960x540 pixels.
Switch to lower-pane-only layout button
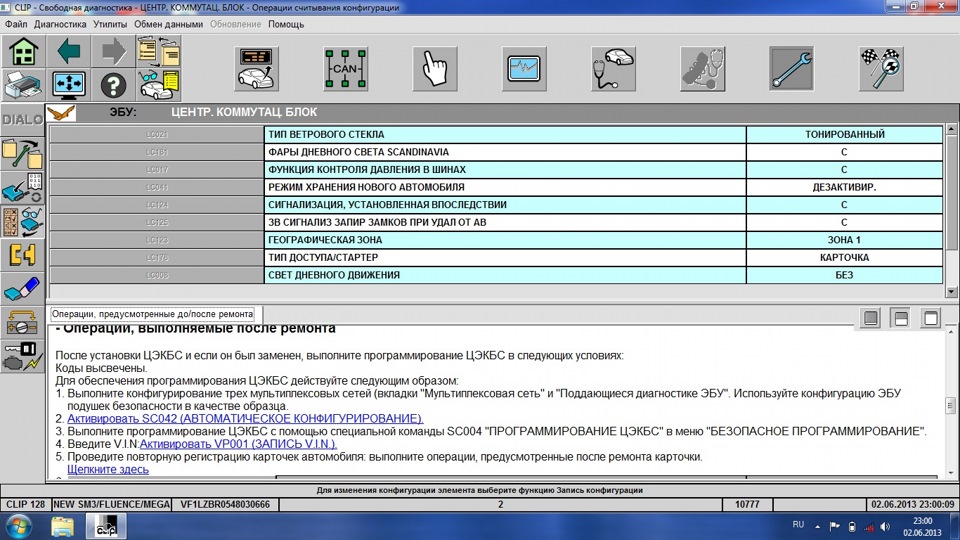click(x=871, y=318)
